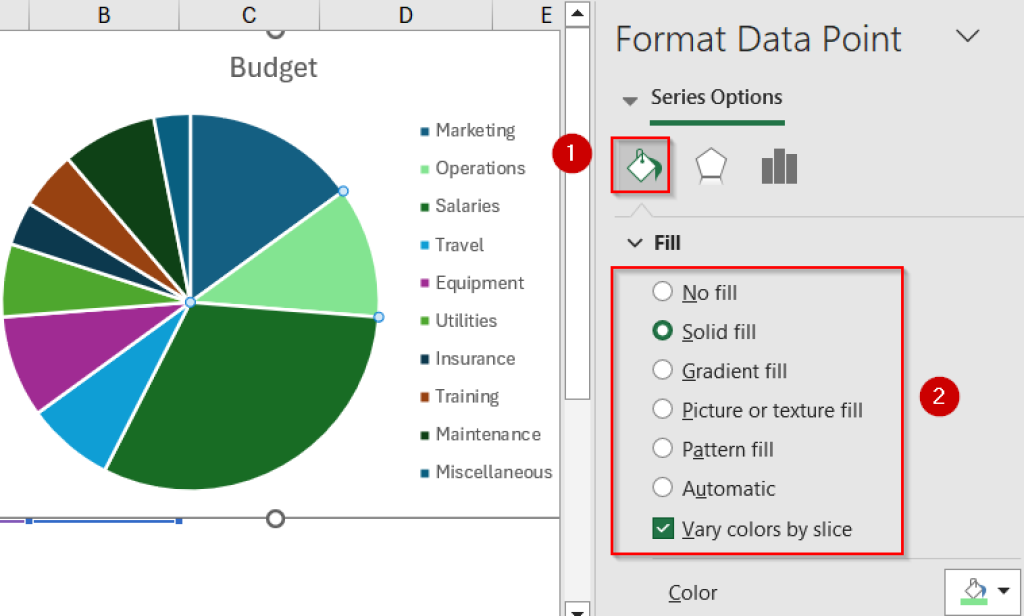Open the Format Data Point dropdown arrow
The width and height of the screenshot is (1024, 616).
pyautogui.click(x=967, y=36)
